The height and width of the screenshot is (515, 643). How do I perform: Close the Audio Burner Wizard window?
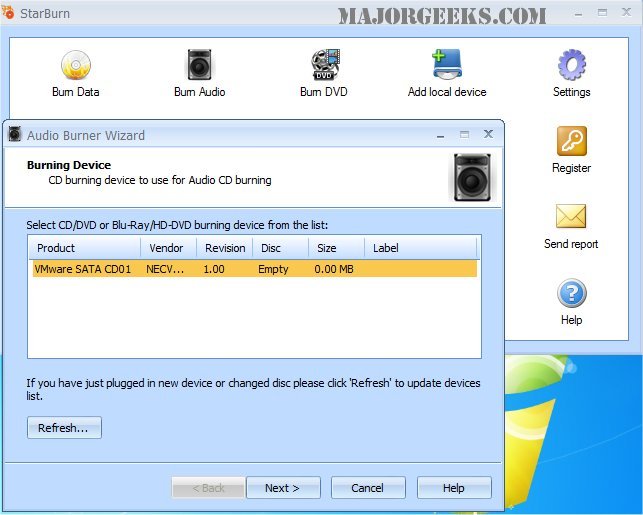tap(488, 134)
